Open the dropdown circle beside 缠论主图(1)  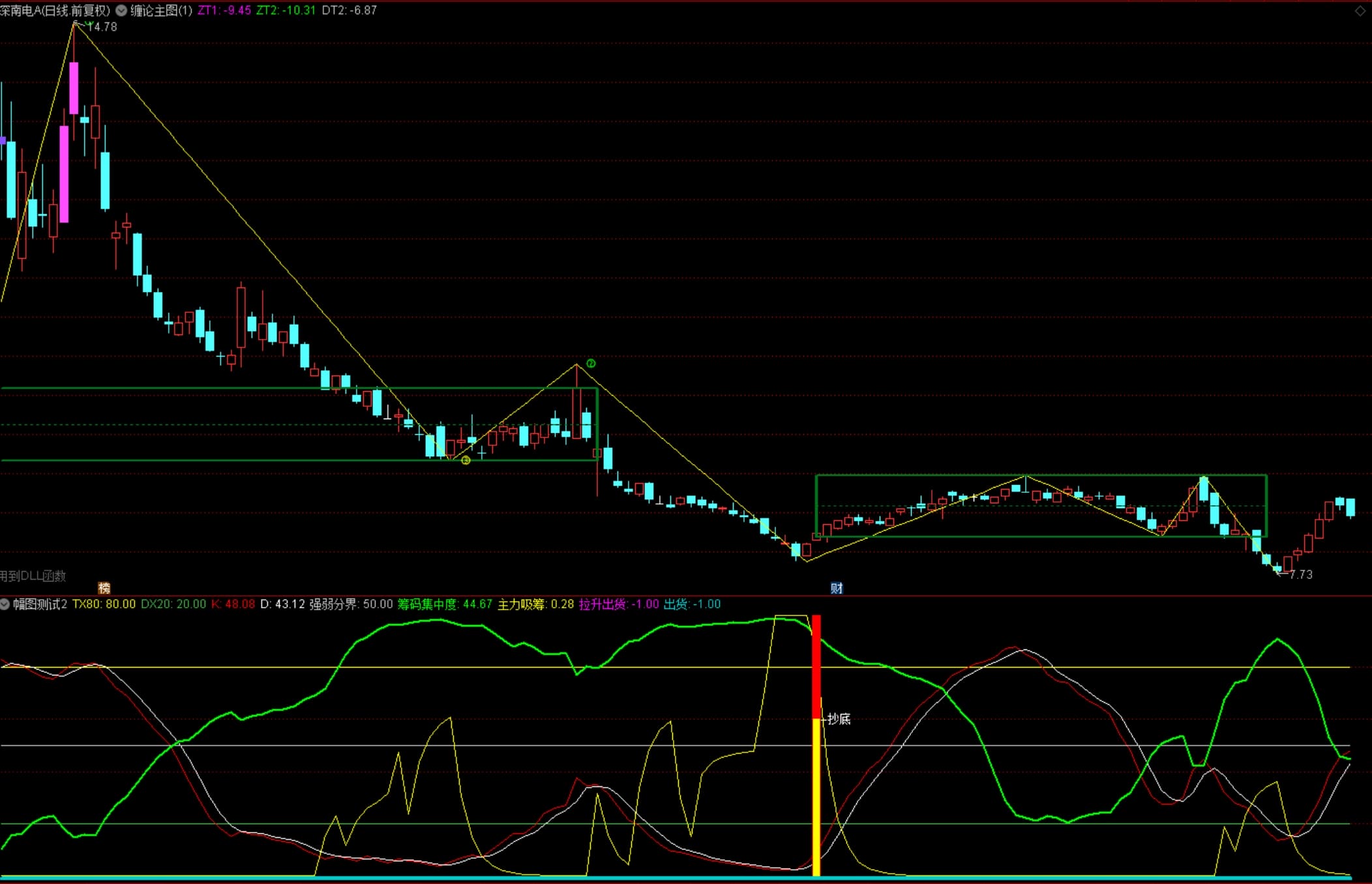(121, 10)
